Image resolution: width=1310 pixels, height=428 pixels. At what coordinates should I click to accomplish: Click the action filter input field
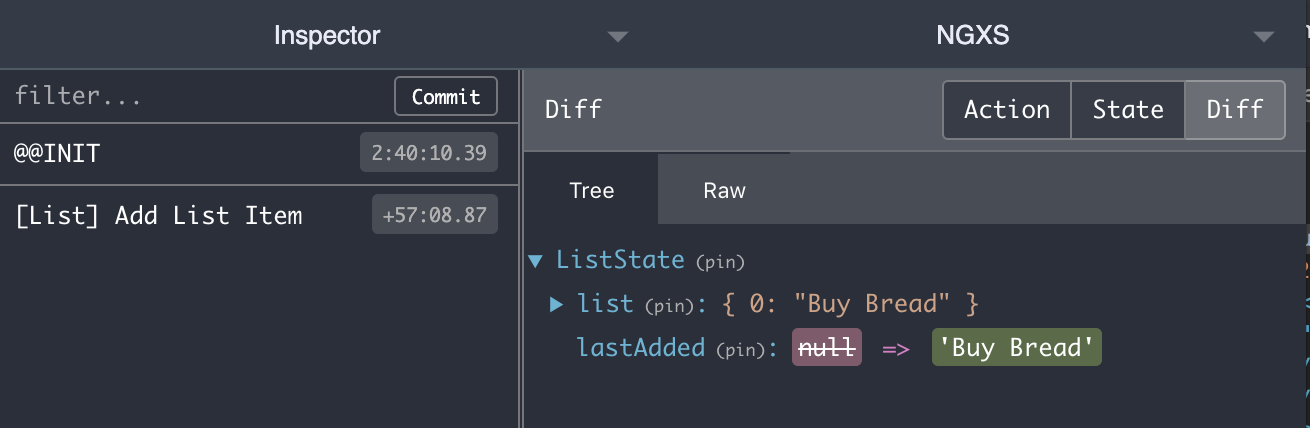(200, 97)
